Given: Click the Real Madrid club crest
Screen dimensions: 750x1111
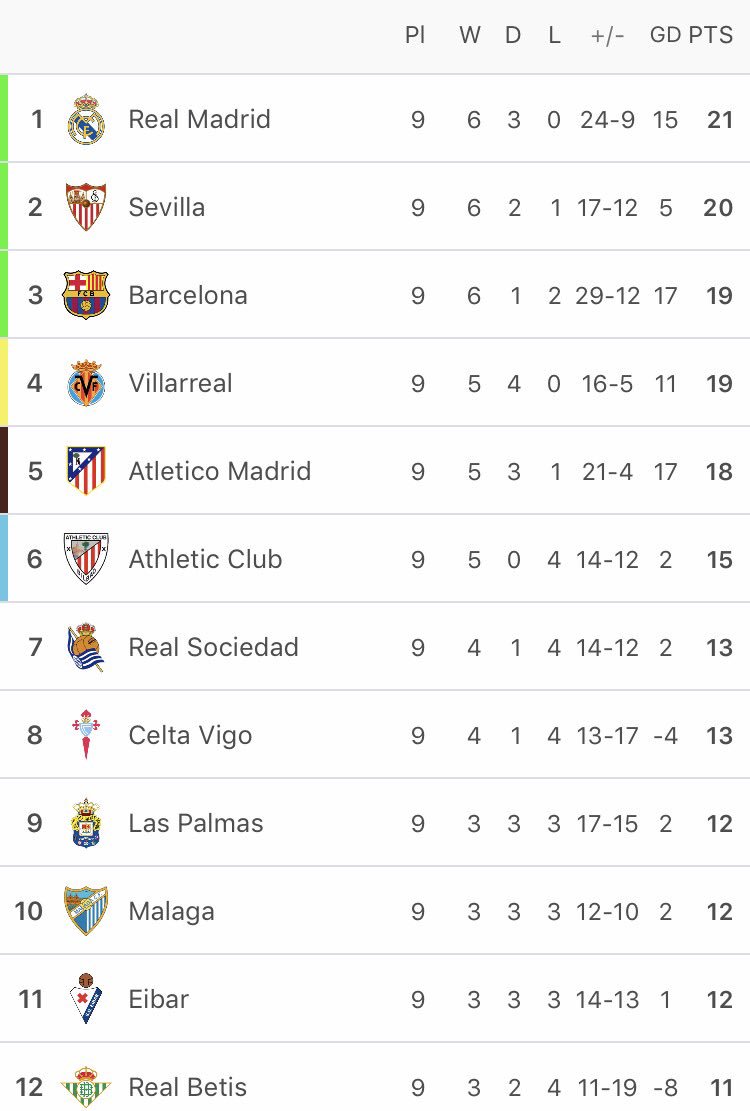Looking at the screenshot, I should [x=86, y=120].
